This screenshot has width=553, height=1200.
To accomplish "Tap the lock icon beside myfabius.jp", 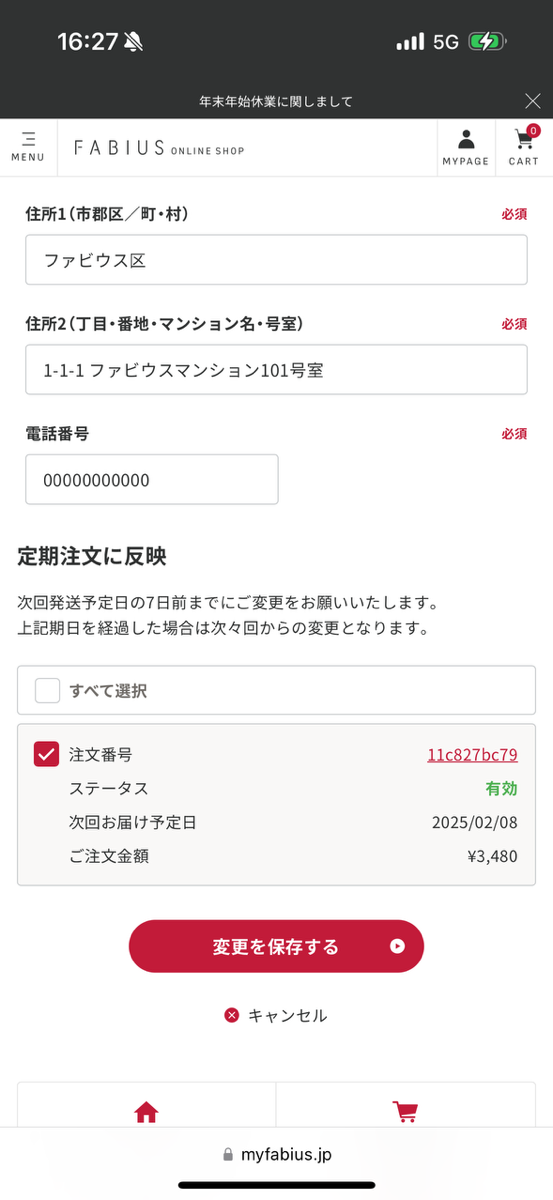I will 228,1155.
